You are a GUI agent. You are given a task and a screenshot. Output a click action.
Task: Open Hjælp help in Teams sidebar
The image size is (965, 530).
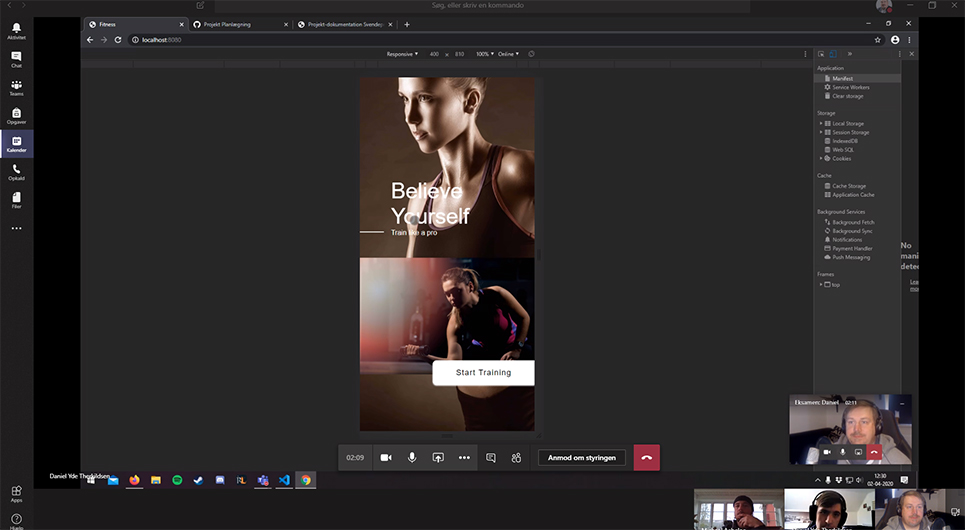pos(17,521)
